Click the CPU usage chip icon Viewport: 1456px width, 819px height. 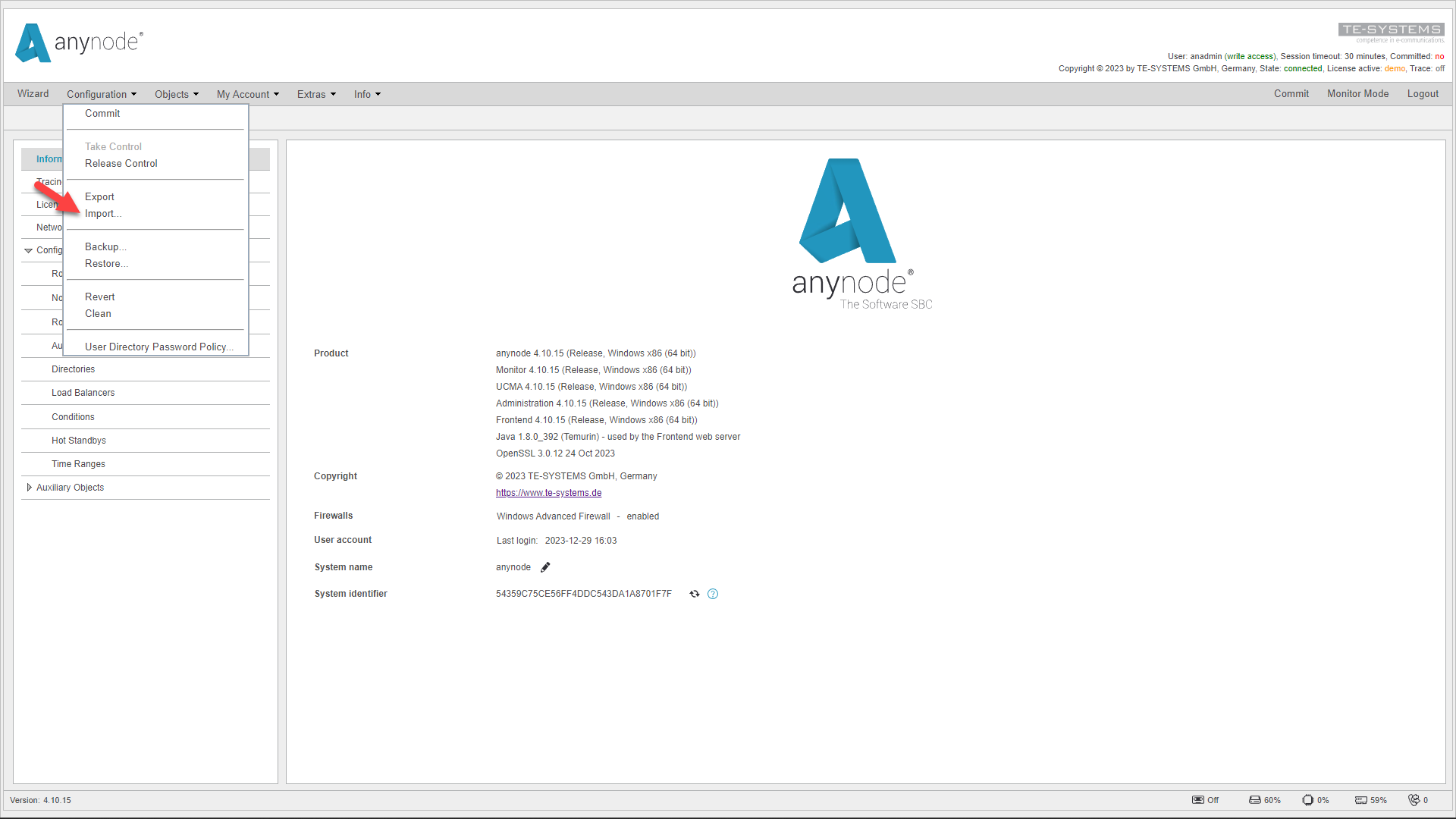click(1307, 800)
